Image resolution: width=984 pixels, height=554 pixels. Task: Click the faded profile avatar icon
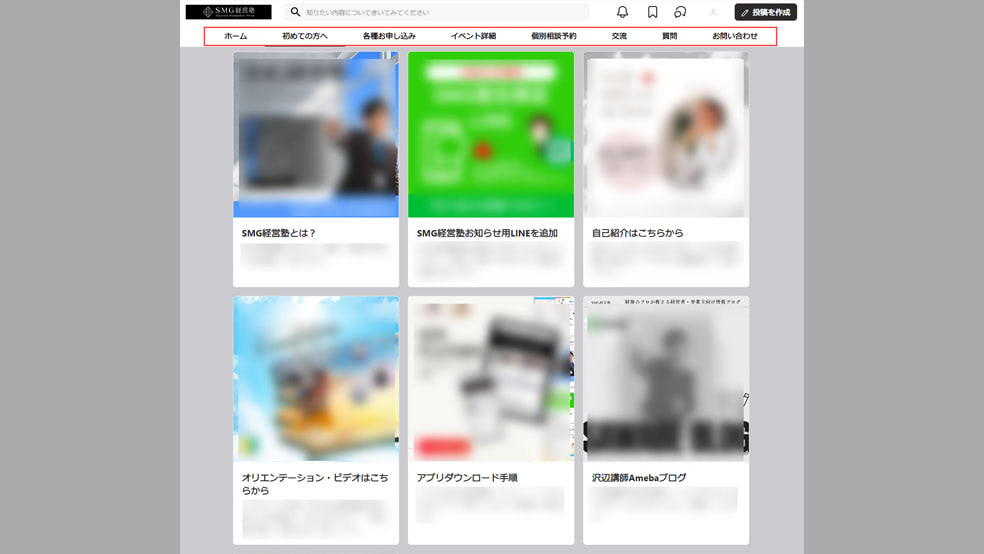(713, 12)
